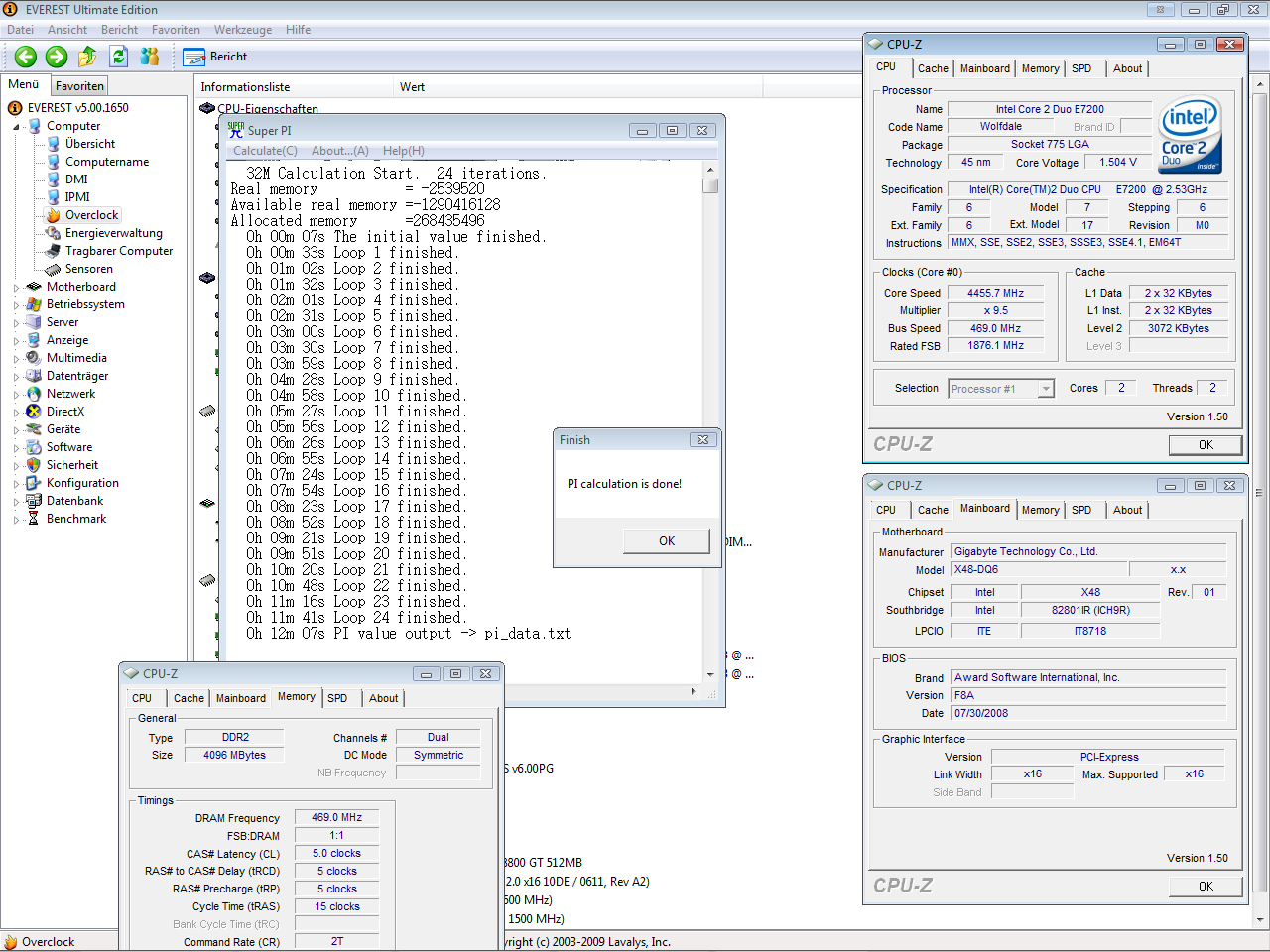Open the Bericht report toolbar button
Viewport: 1270px width, 952px height.
pyautogui.click(x=215, y=57)
